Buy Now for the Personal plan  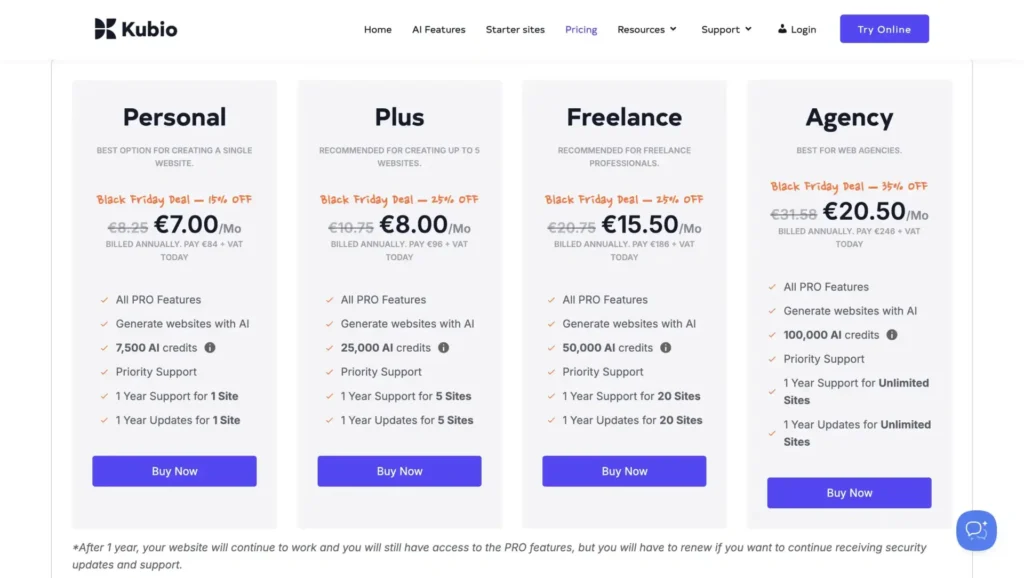[174, 471]
